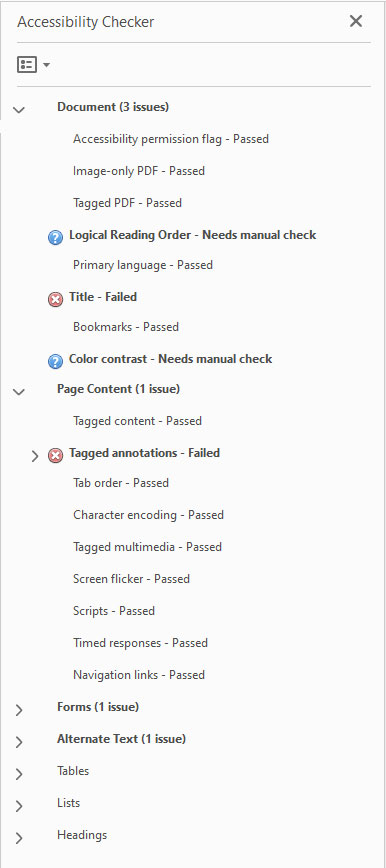The height and width of the screenshot is (868, 386).
Task: Expand the Alternate Text section
Action: coord(19,742)
